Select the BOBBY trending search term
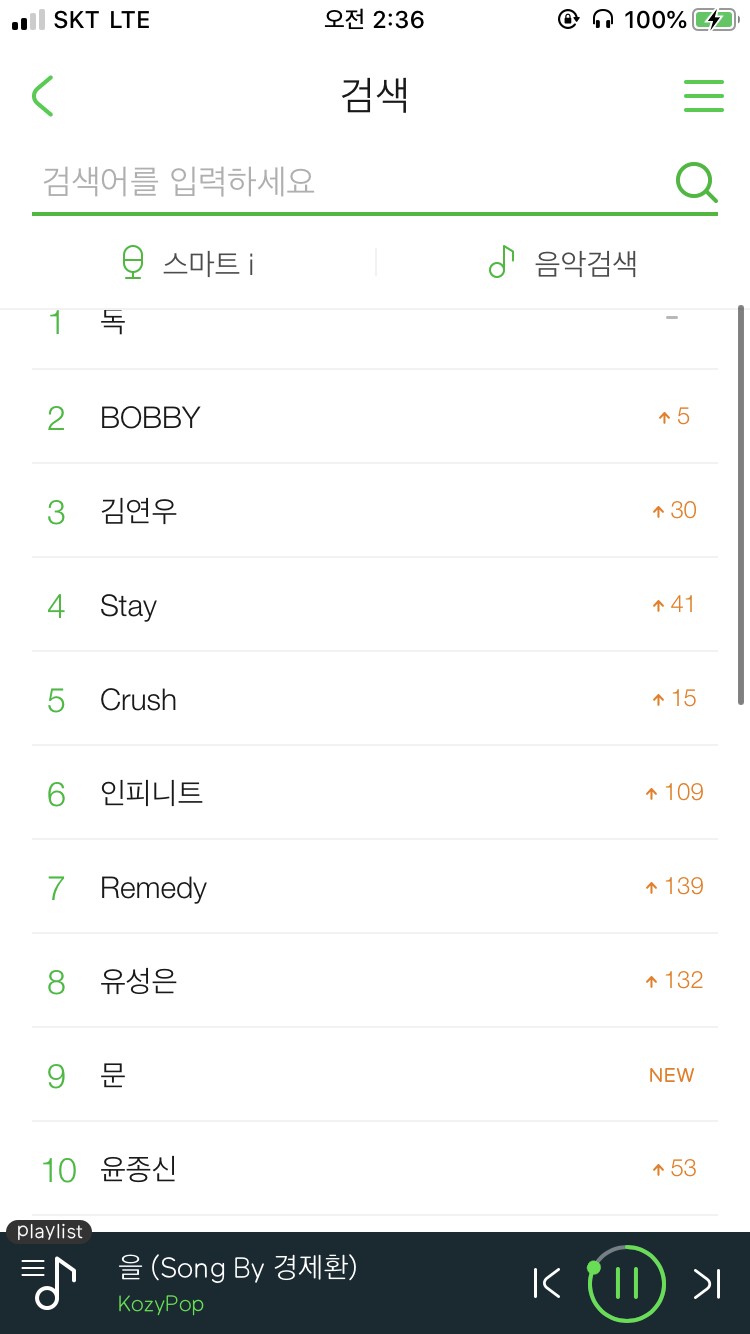Image resolution: width=750 pixels, height=1334 pixels. (151, 417)
